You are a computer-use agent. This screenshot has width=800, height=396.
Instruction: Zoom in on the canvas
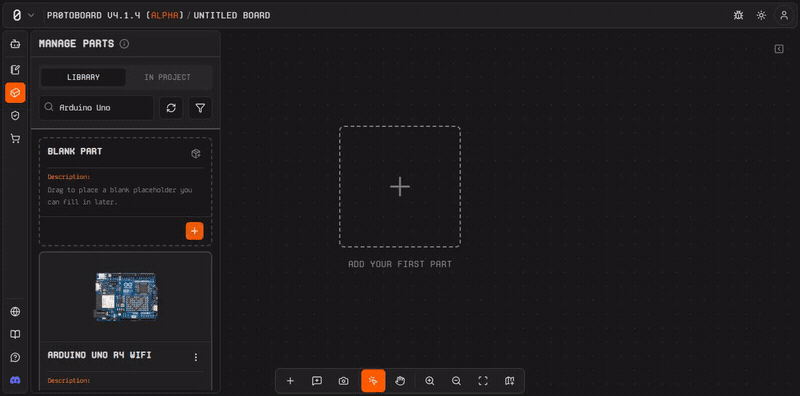(430, 381)
